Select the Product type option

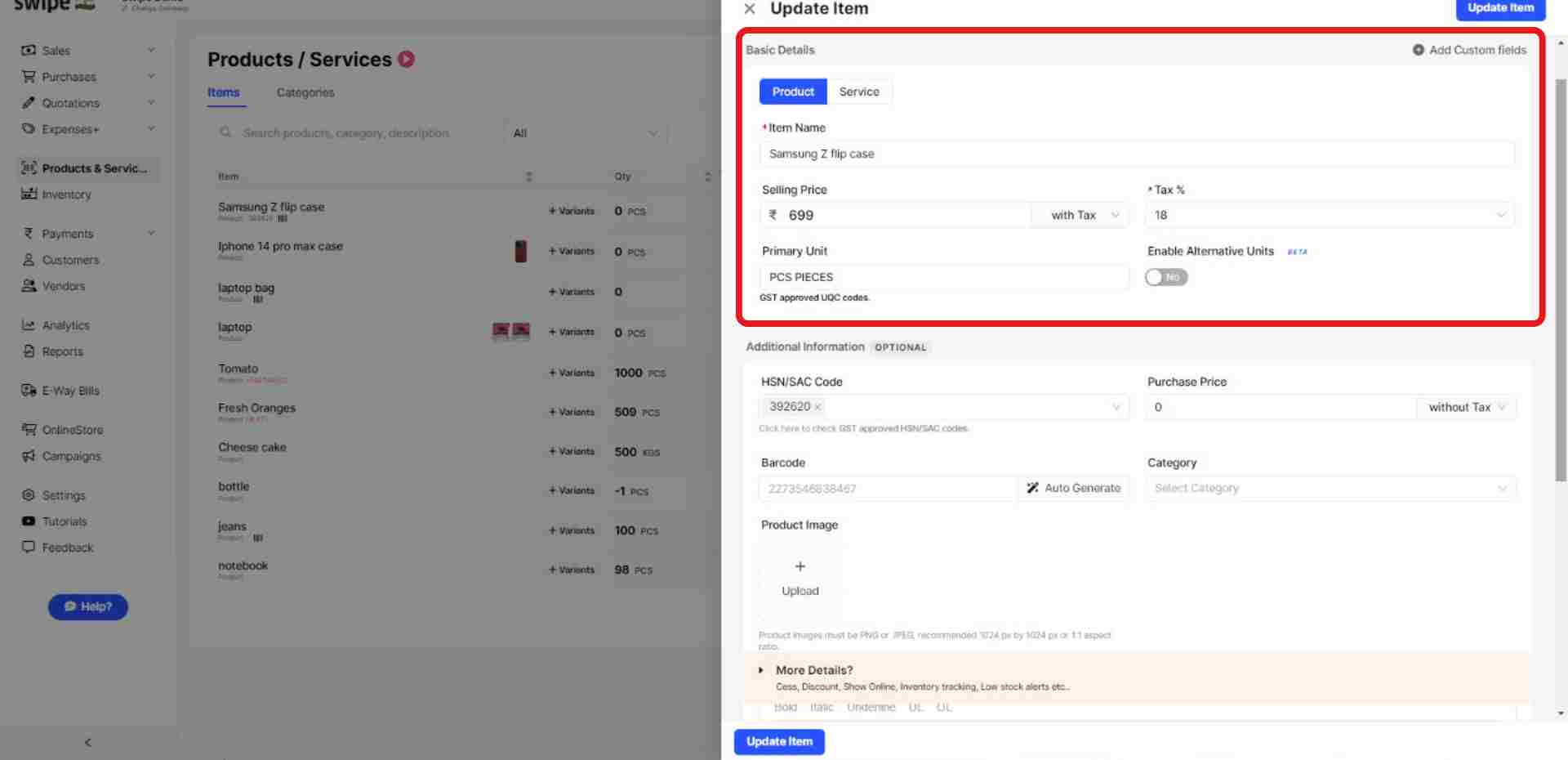point(793,92)
